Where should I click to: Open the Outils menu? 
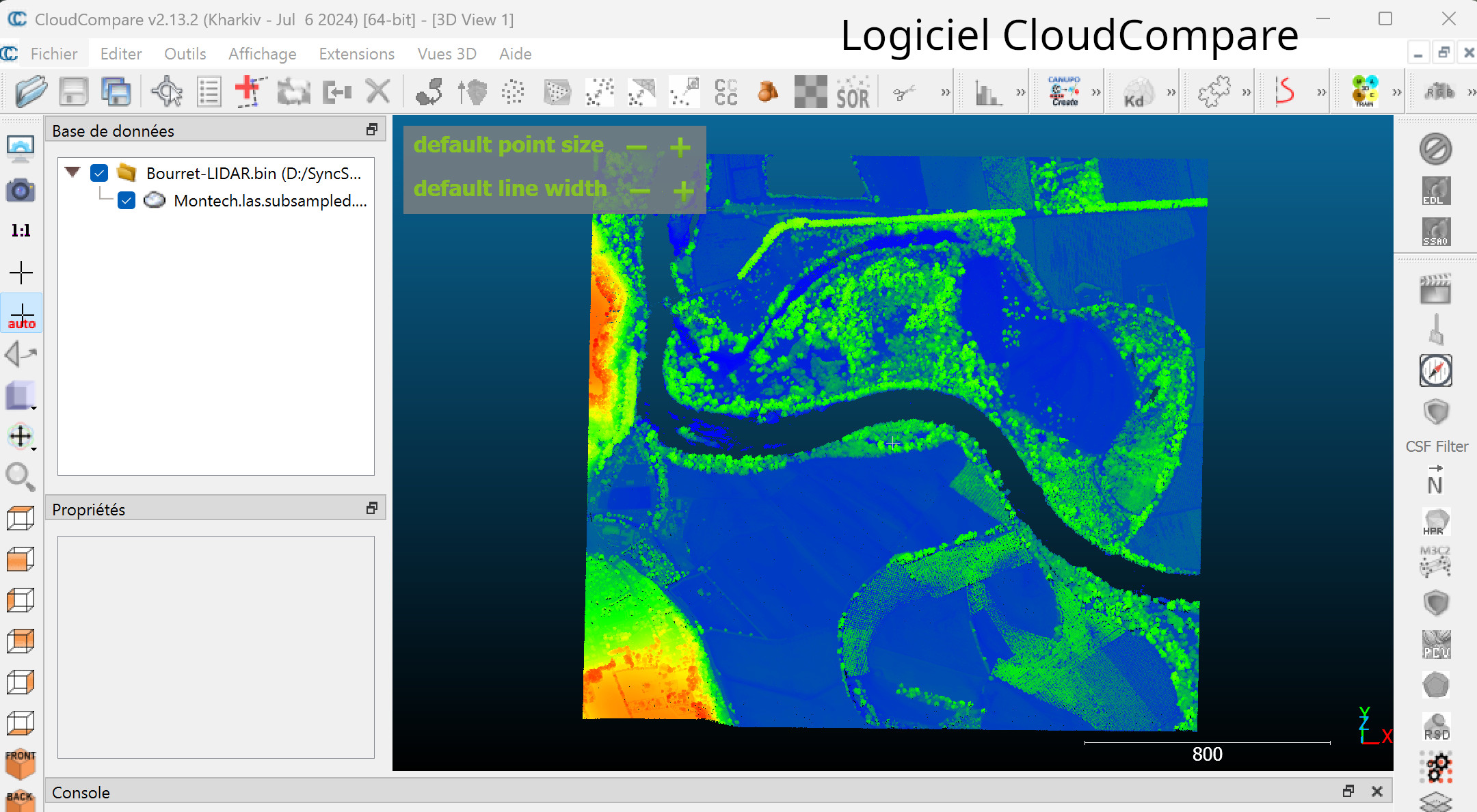coord(185,54)
